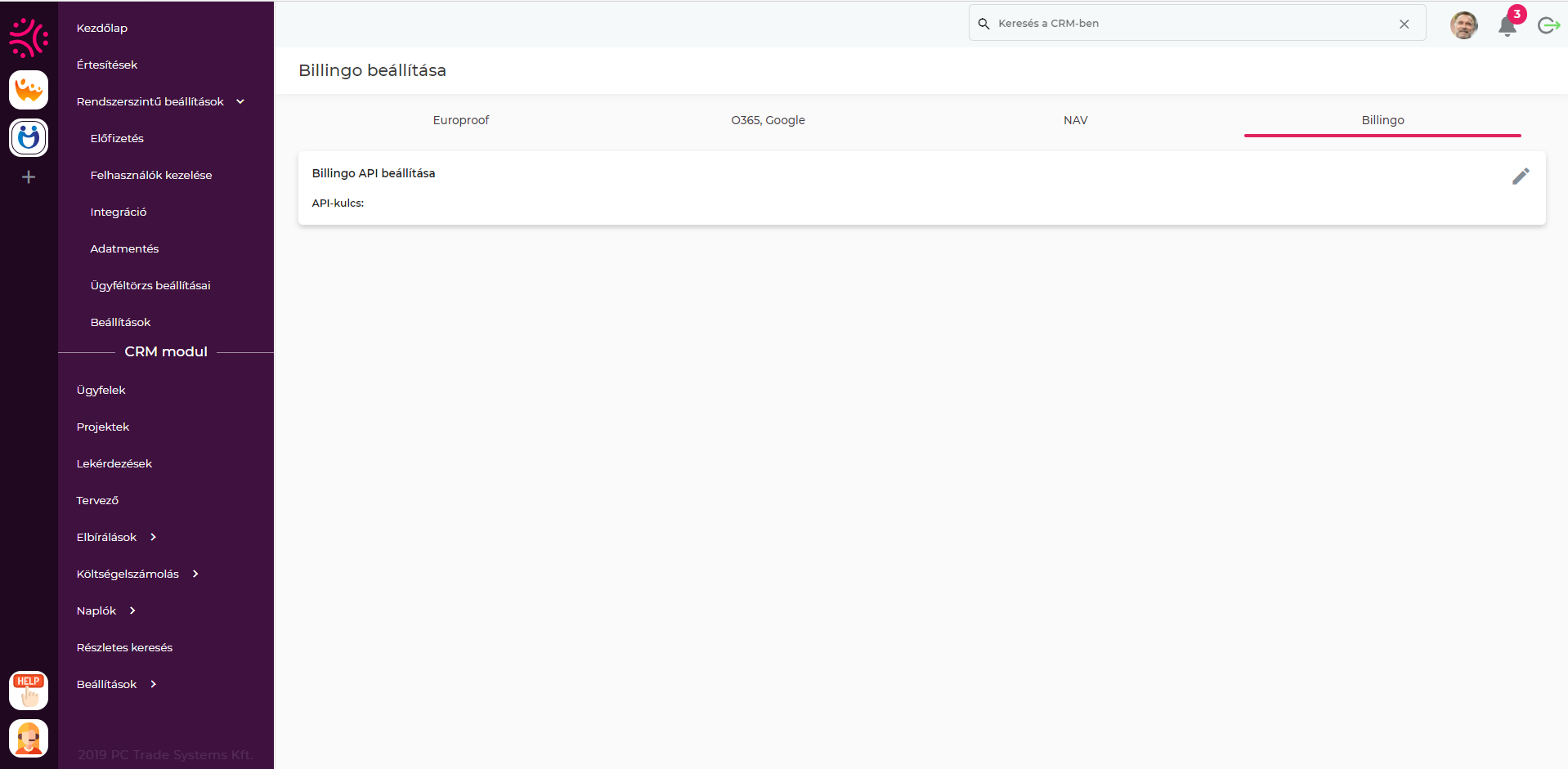Screen dimensions: 1568x769
Task: Open the HELP icon
Action: click(29, 691)
